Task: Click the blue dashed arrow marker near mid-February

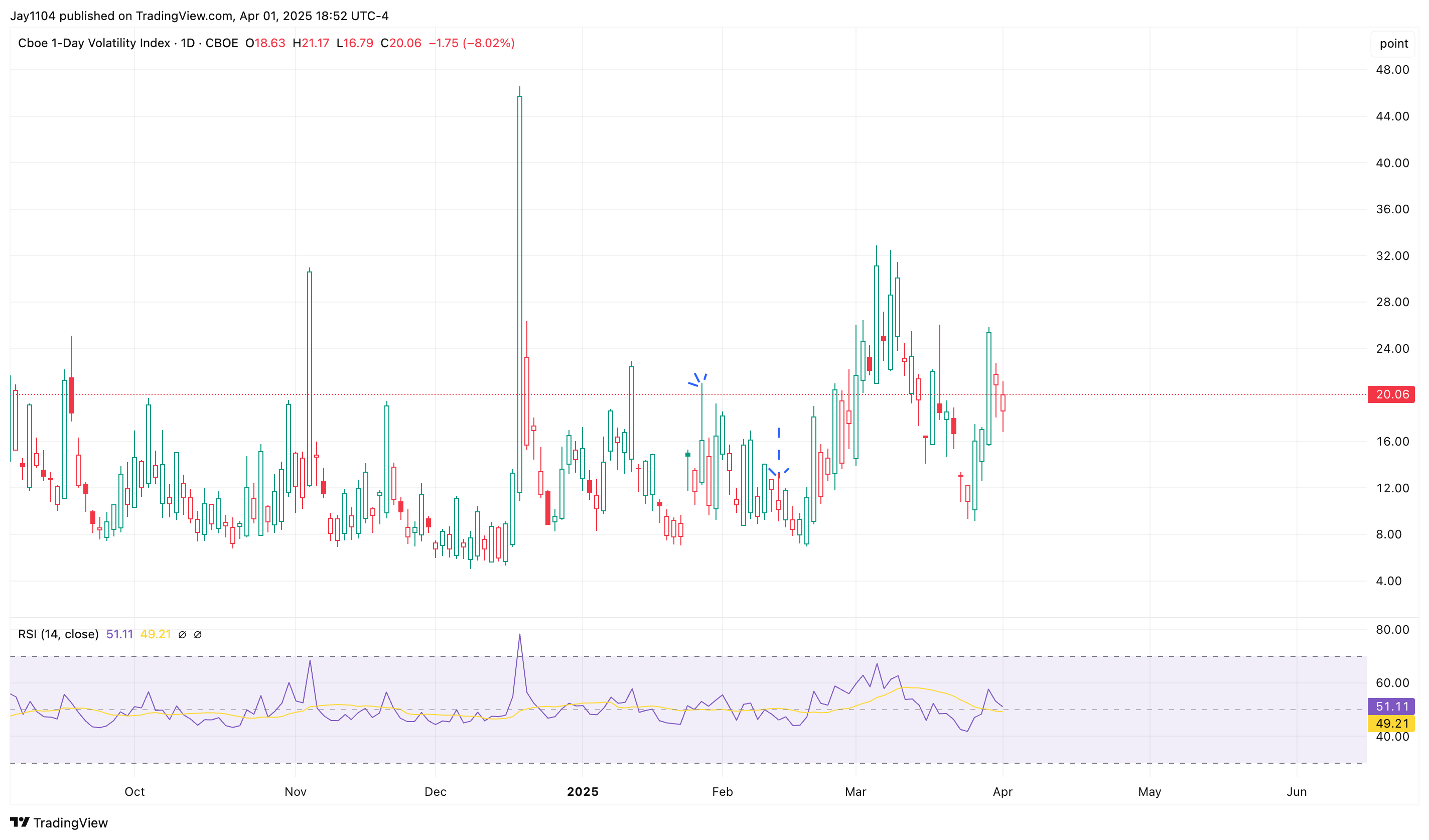Action: click(x=779, y=454)
